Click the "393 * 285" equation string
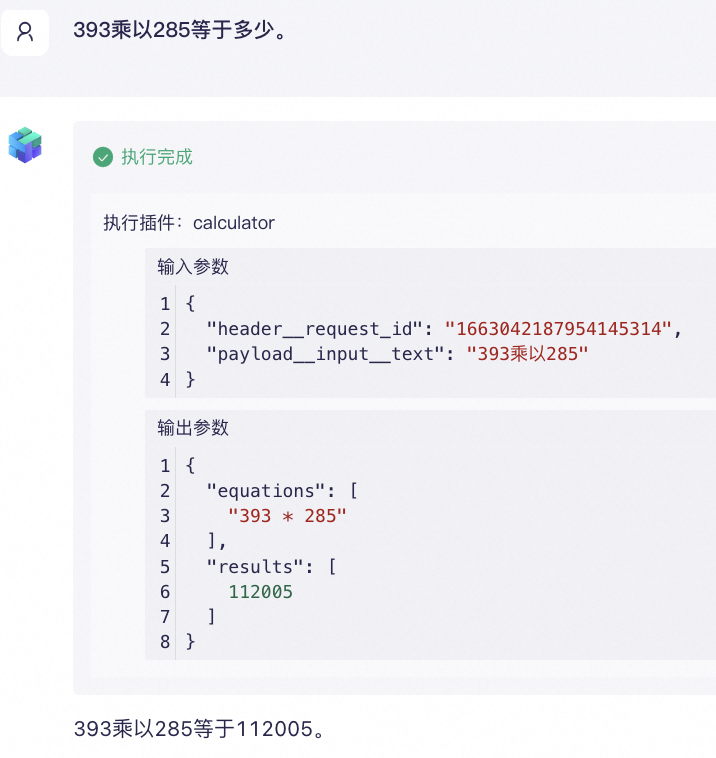 [288, 516]
